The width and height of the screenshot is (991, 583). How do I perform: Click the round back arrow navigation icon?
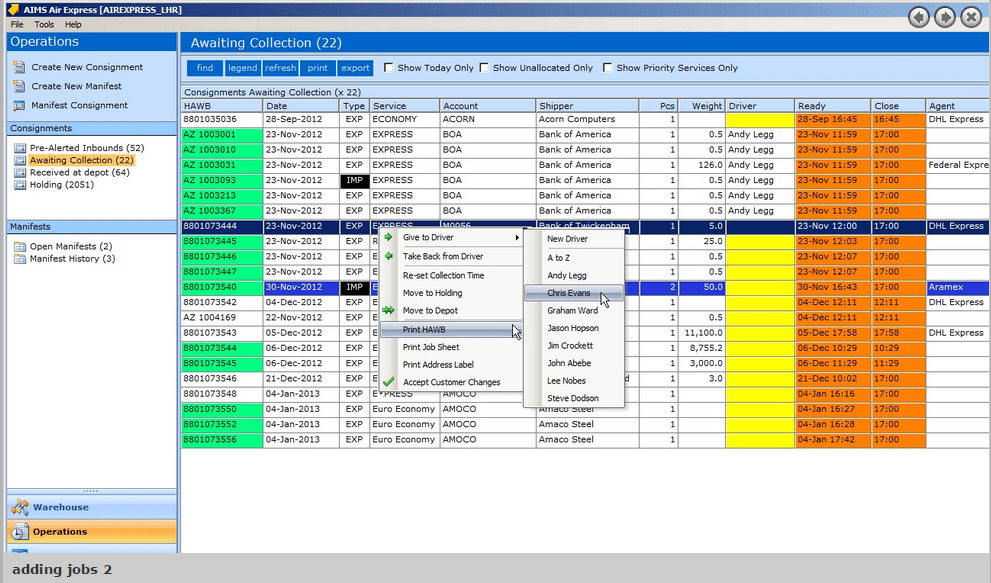click(919, 17)
